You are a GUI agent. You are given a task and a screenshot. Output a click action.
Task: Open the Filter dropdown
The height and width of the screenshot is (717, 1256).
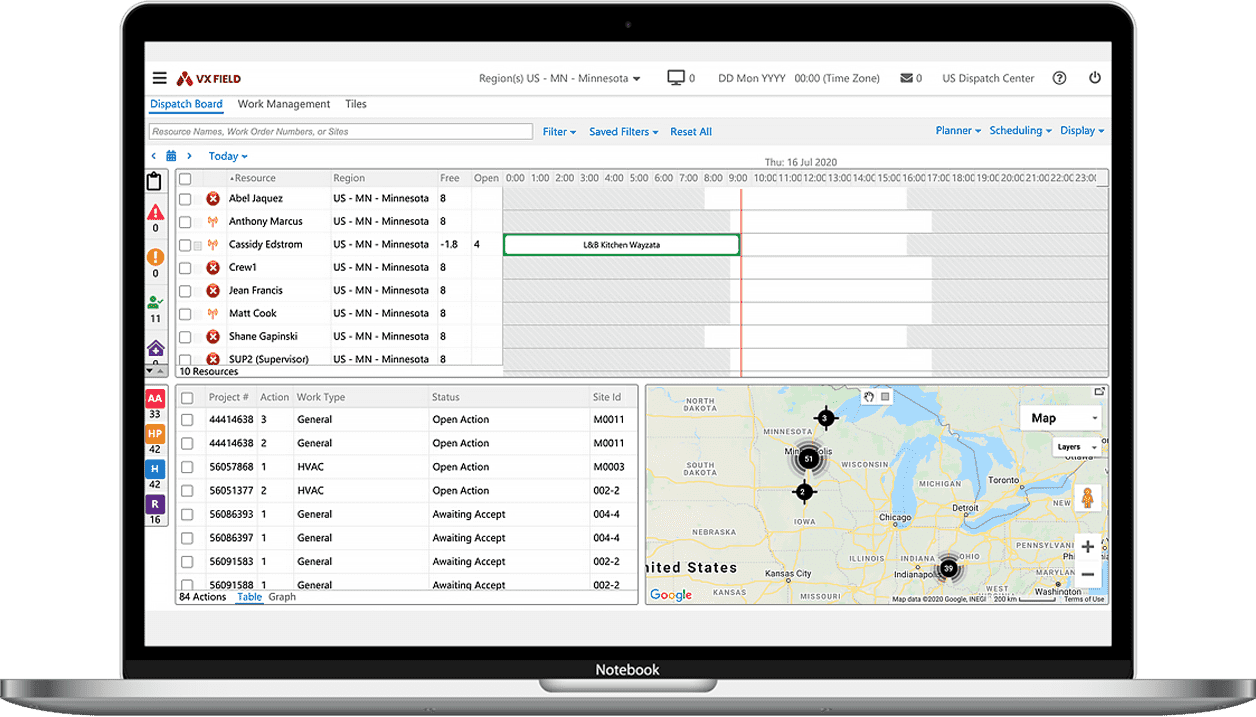(x=559, y=132)
